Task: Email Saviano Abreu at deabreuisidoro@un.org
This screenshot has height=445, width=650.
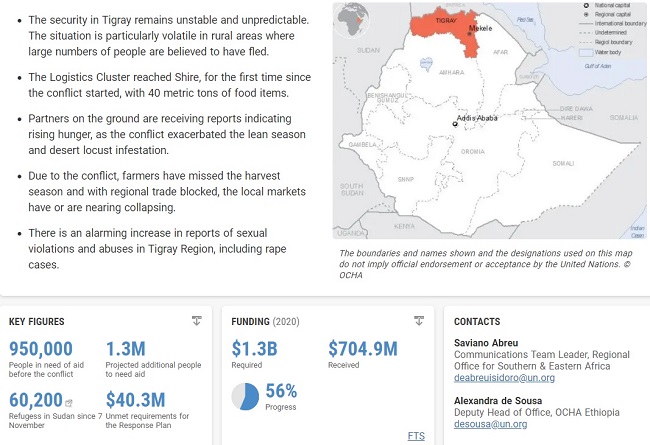Action: pos(503,378)
